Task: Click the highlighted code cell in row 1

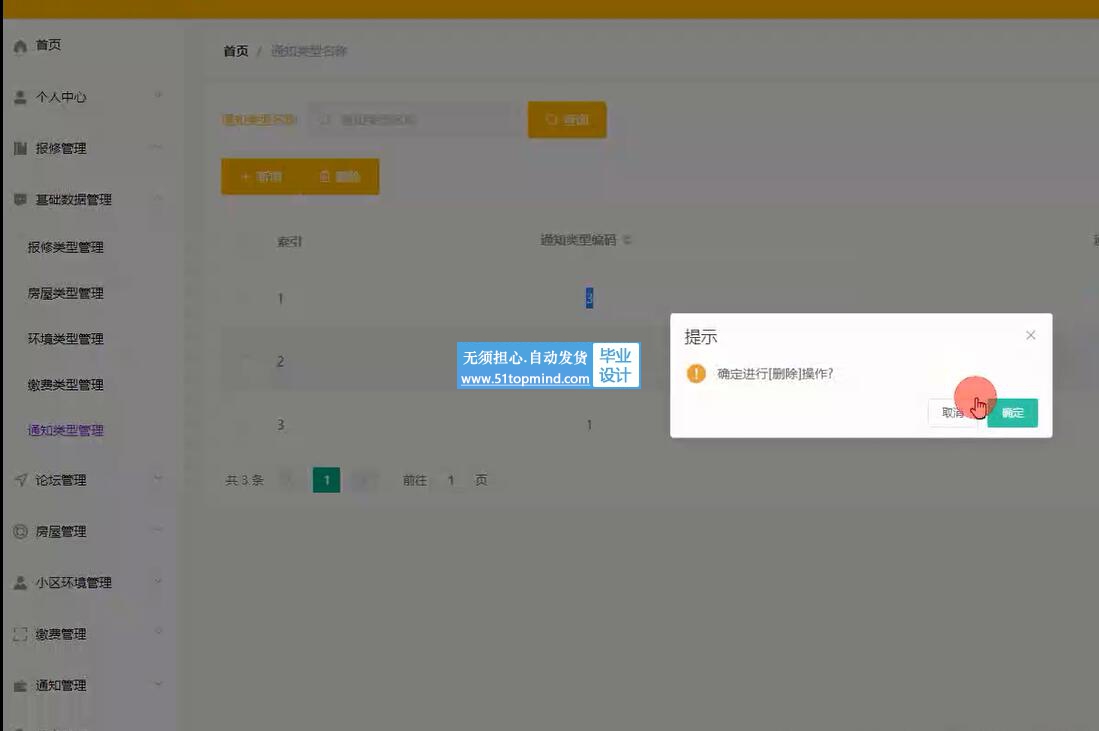Action: 589,298
